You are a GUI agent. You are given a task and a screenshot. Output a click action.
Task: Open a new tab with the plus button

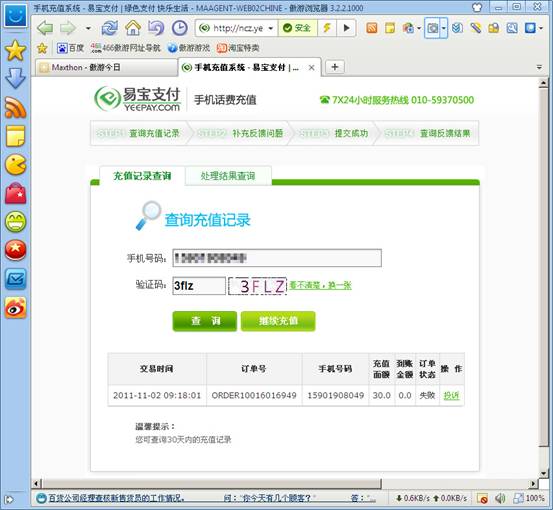point(335,67)
